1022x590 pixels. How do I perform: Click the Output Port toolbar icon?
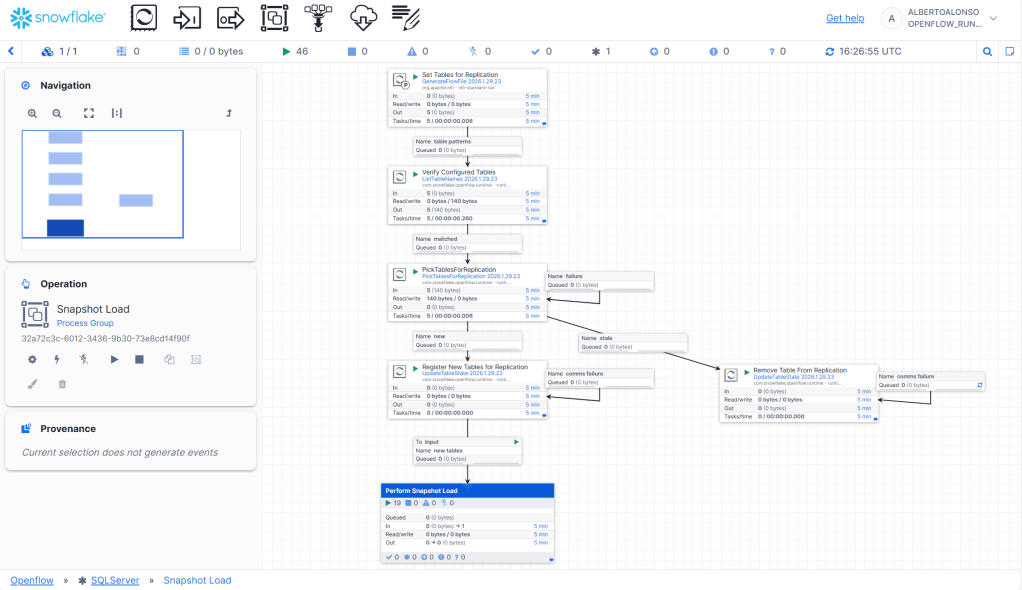coord(231,17)
